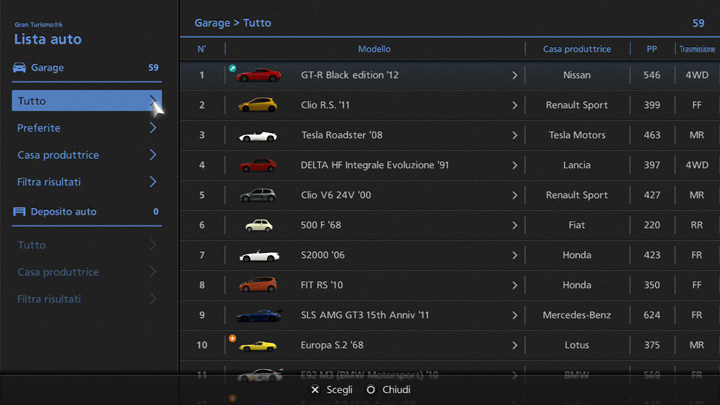This screenshot has height=405, width=720.
Task: Click the Garage car icon in sidebar
Action: click(19, 68)
